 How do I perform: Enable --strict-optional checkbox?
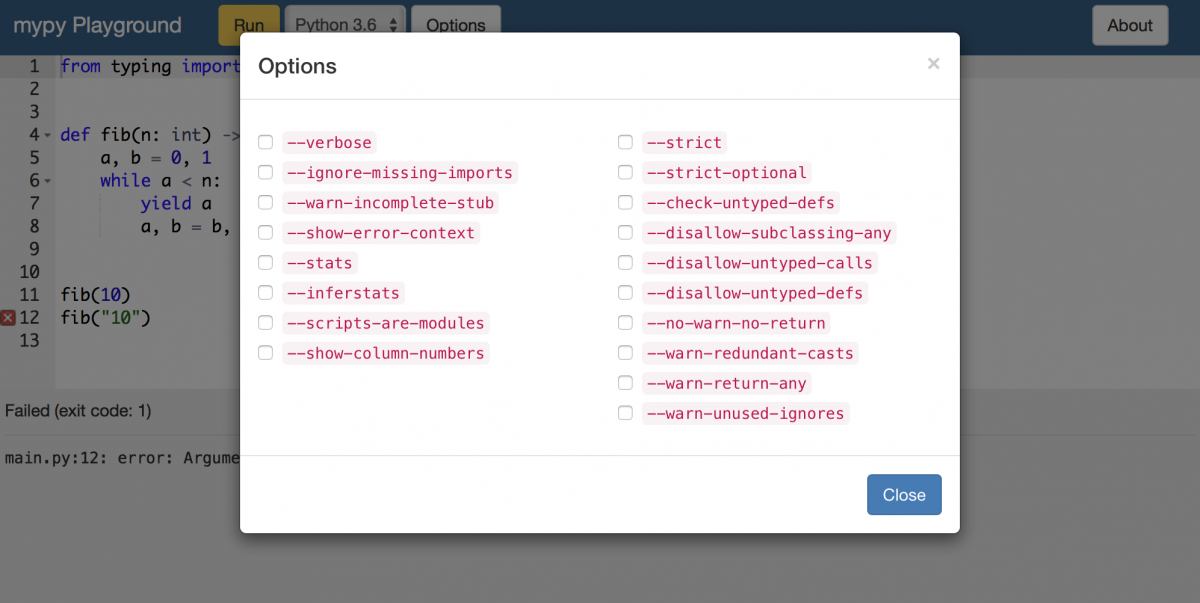pos(625,172)
